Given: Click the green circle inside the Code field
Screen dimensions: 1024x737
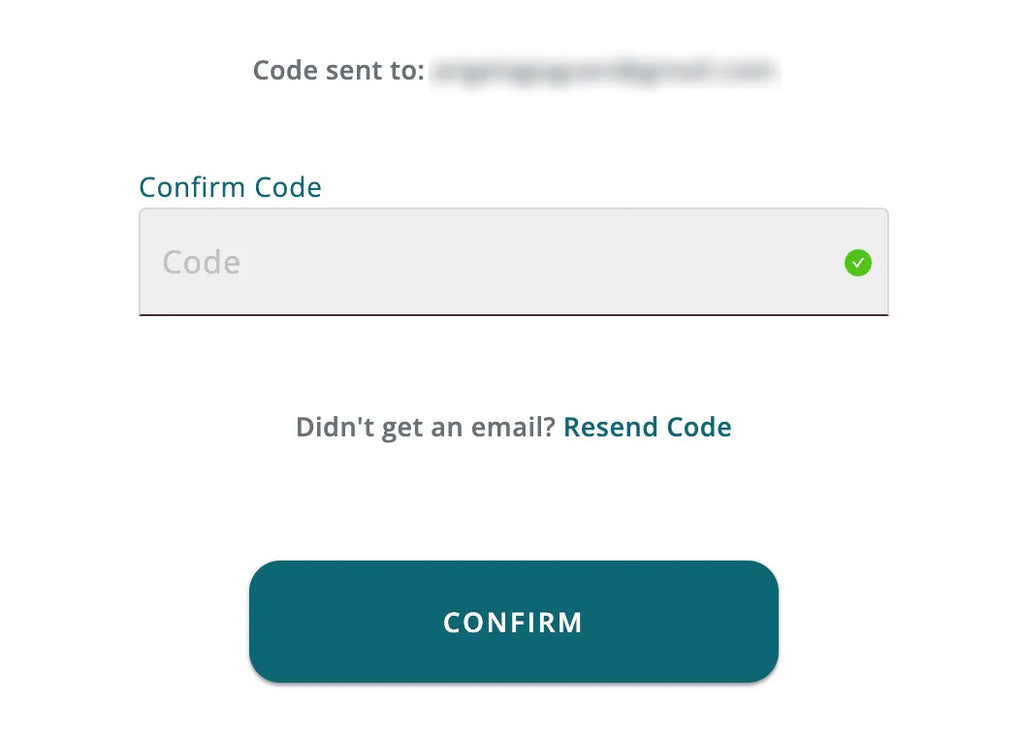Looking at the screenshot, I should pos(857,262).
